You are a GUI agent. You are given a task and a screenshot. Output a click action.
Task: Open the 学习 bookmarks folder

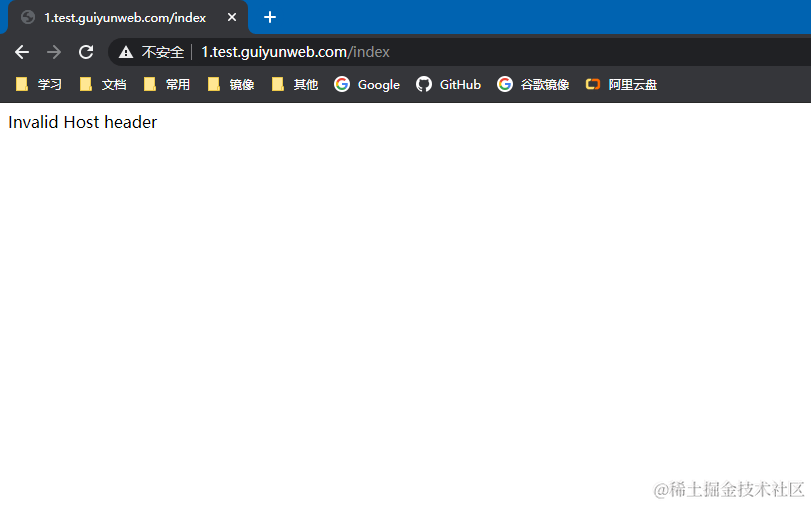(x=39, y=84)
